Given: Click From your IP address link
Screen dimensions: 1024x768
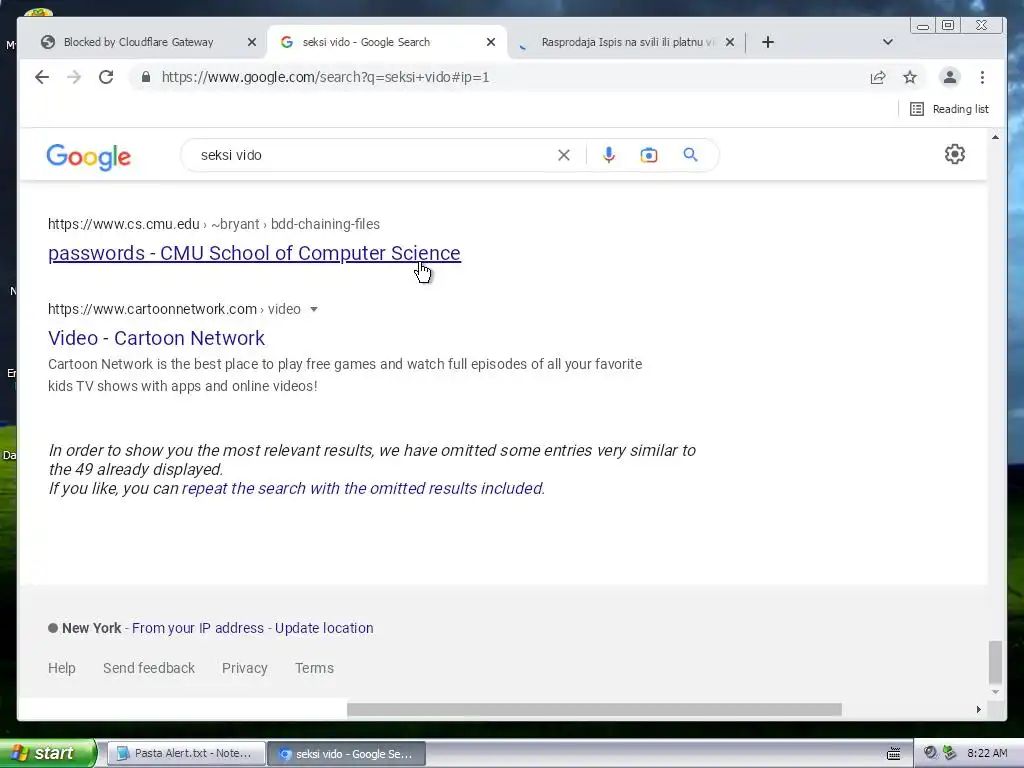Looking at the screenshot, I should click(x=198, y=628).
